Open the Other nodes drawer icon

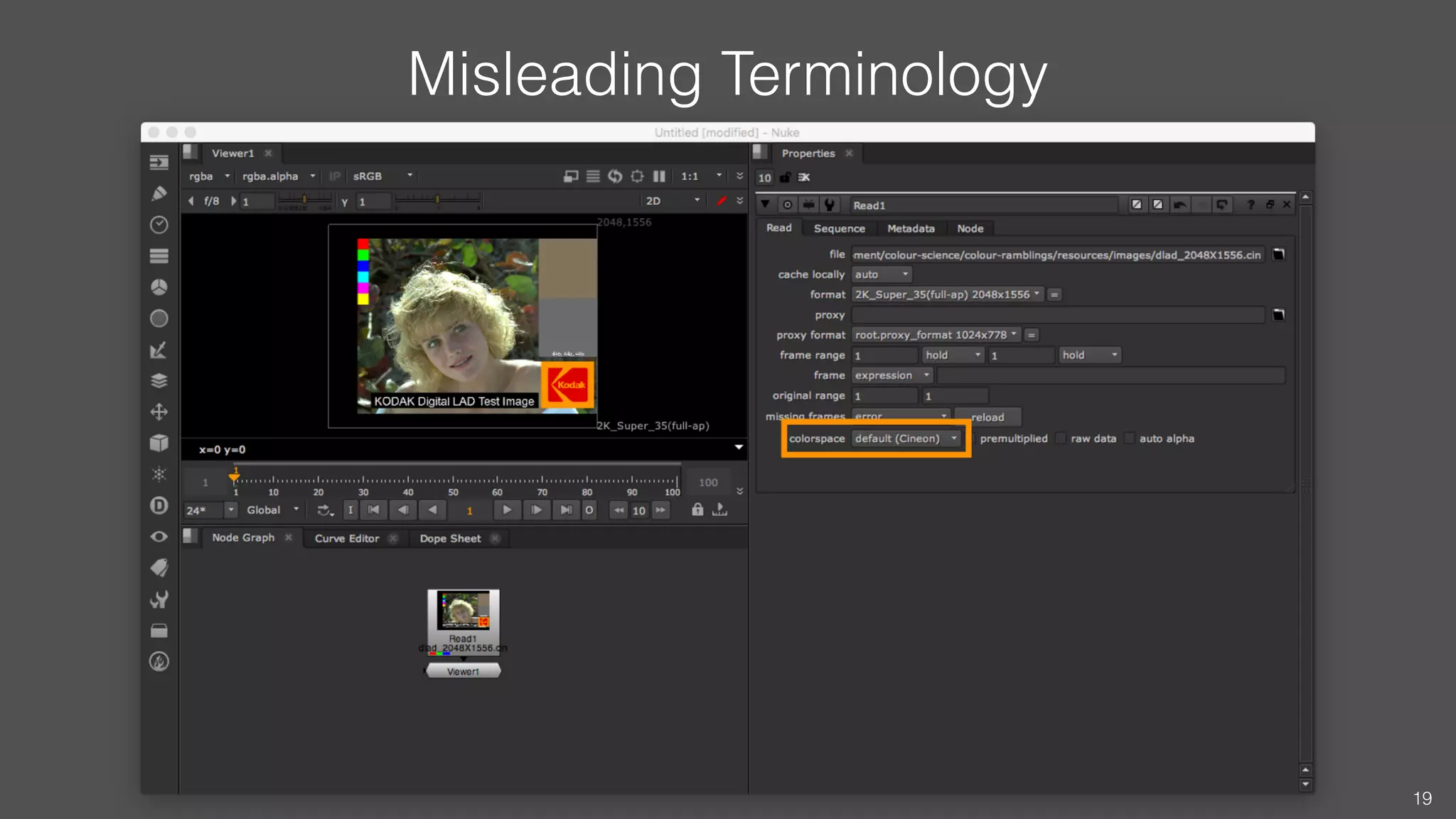tap(159, 631)
